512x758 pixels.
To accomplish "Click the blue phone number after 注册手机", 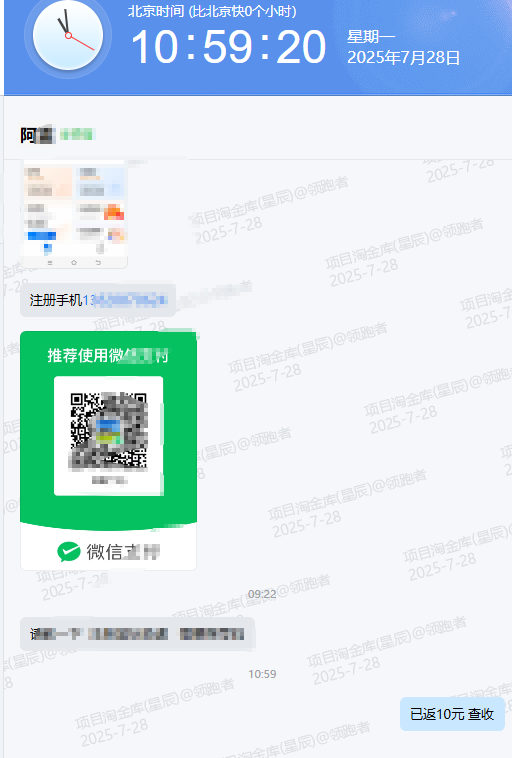I will coord(125,300).
